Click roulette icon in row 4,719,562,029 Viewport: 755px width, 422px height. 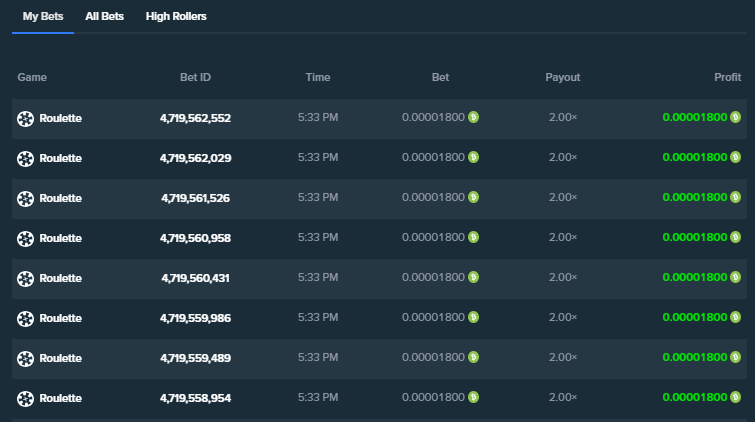pos(26,158)
